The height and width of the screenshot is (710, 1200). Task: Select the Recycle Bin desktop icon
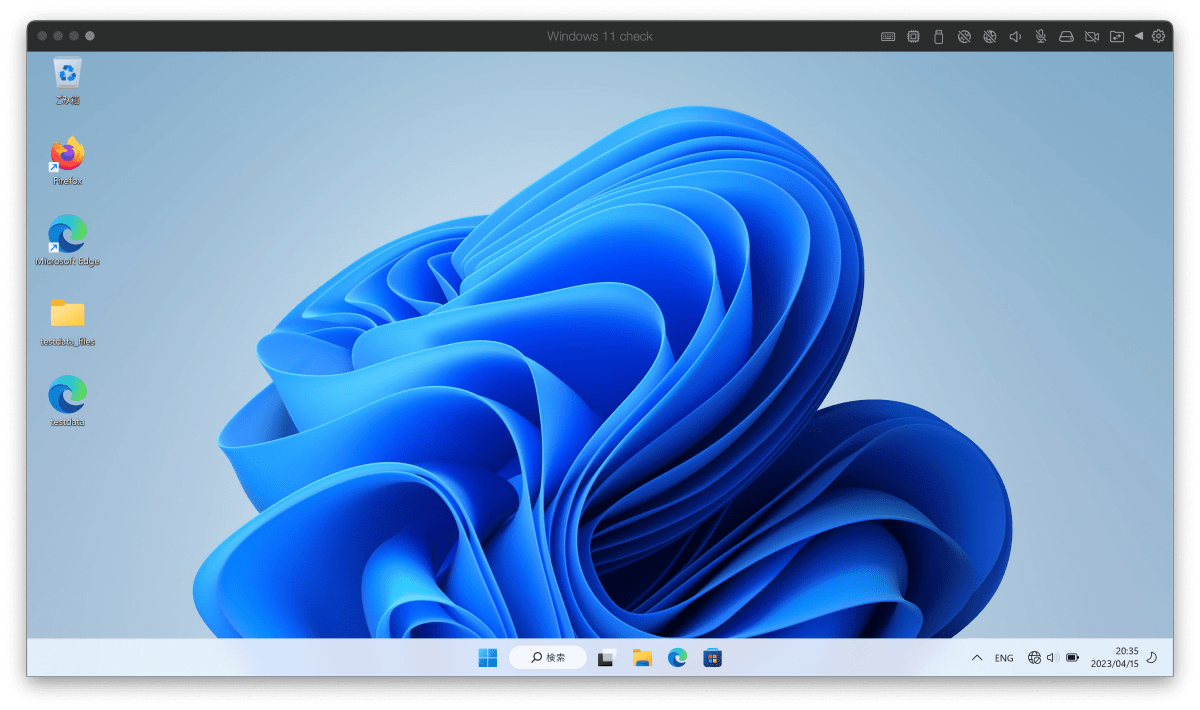67,82
